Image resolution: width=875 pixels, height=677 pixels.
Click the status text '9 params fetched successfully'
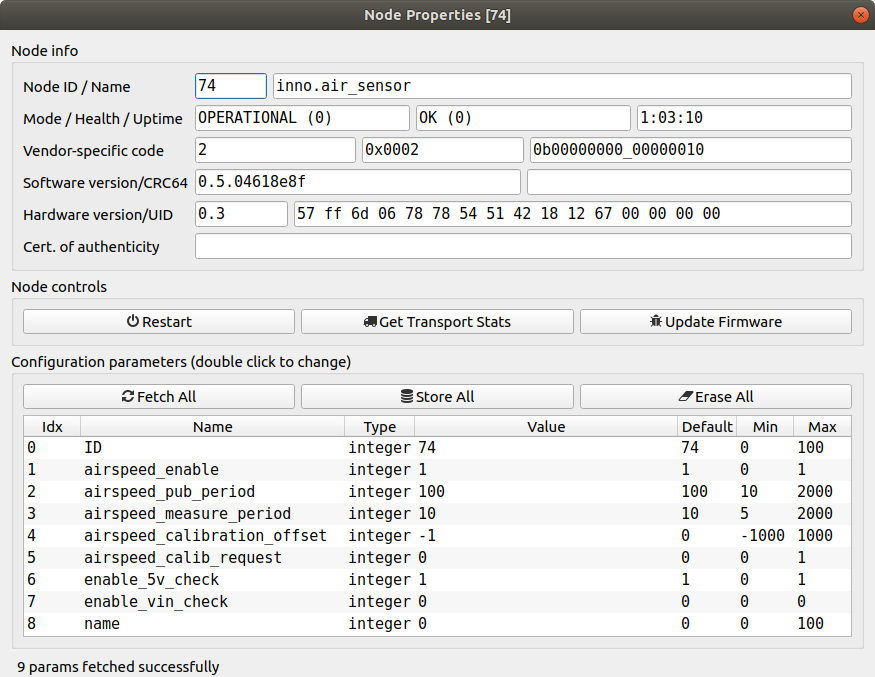click(118, 666)
